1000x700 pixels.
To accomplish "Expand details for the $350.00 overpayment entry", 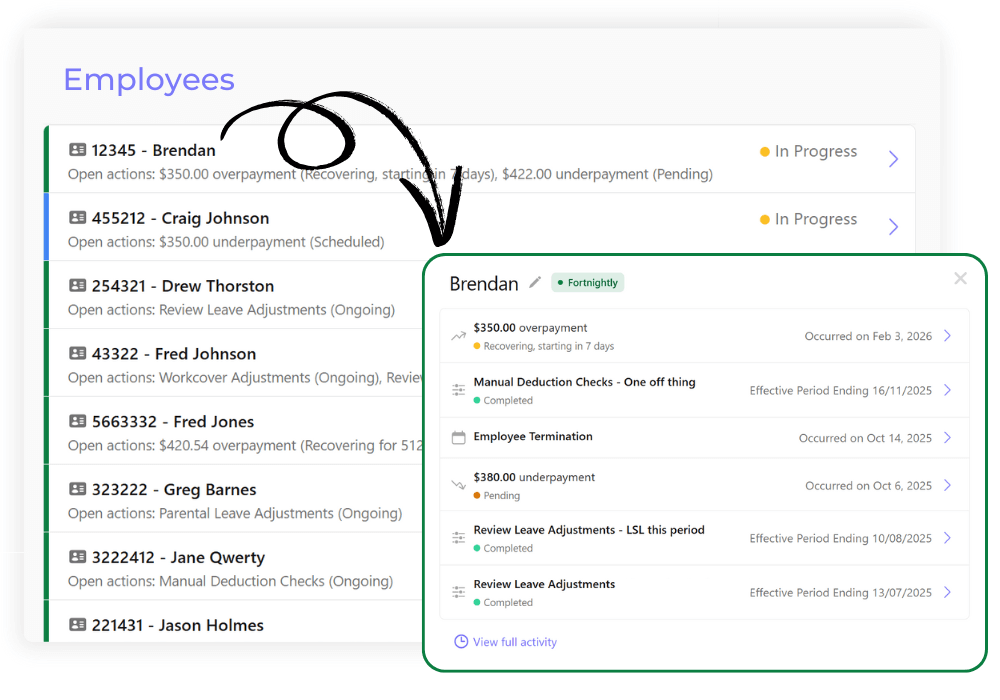I will [x=947, y=334].
